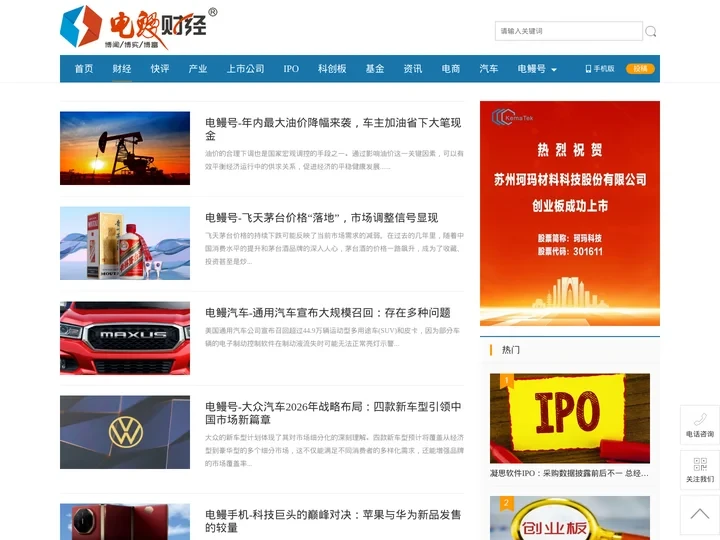
Task: Click the search magnifier icon
Action: pyautogui.click(x=651, y=31)
